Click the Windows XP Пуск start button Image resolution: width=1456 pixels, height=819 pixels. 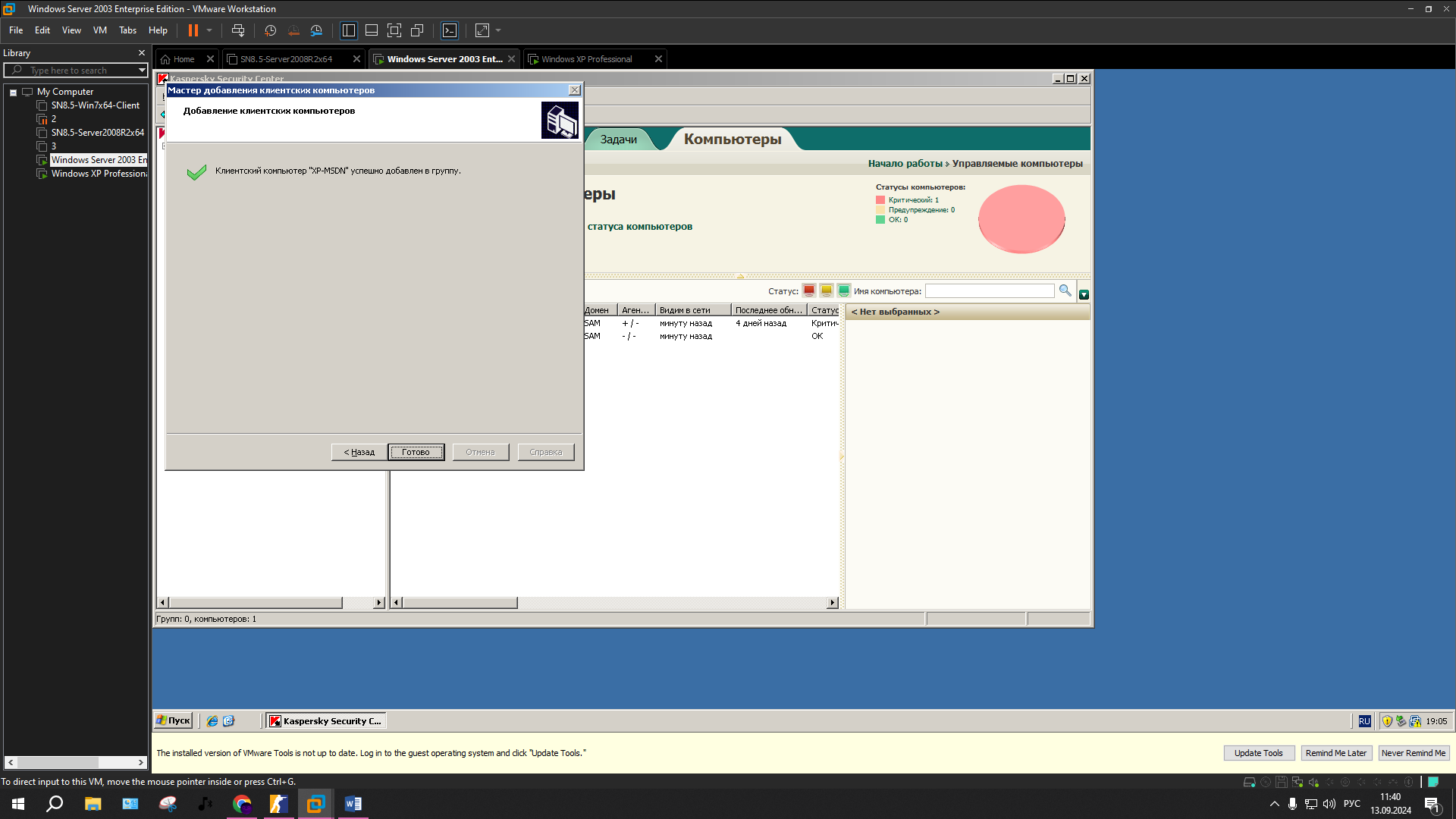tap(174, 721)
